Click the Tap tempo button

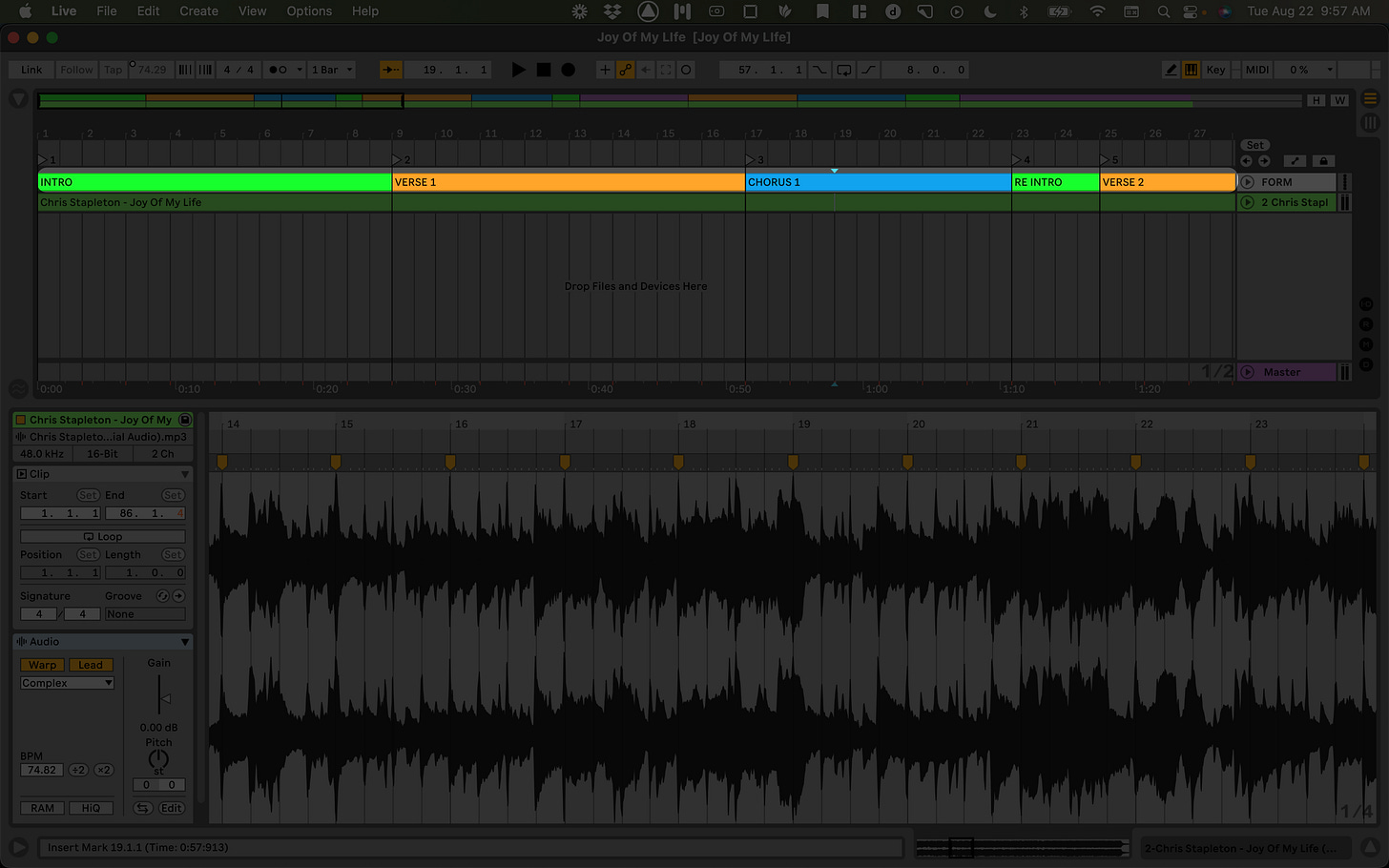pyautogui.click(x=113, y=70)
